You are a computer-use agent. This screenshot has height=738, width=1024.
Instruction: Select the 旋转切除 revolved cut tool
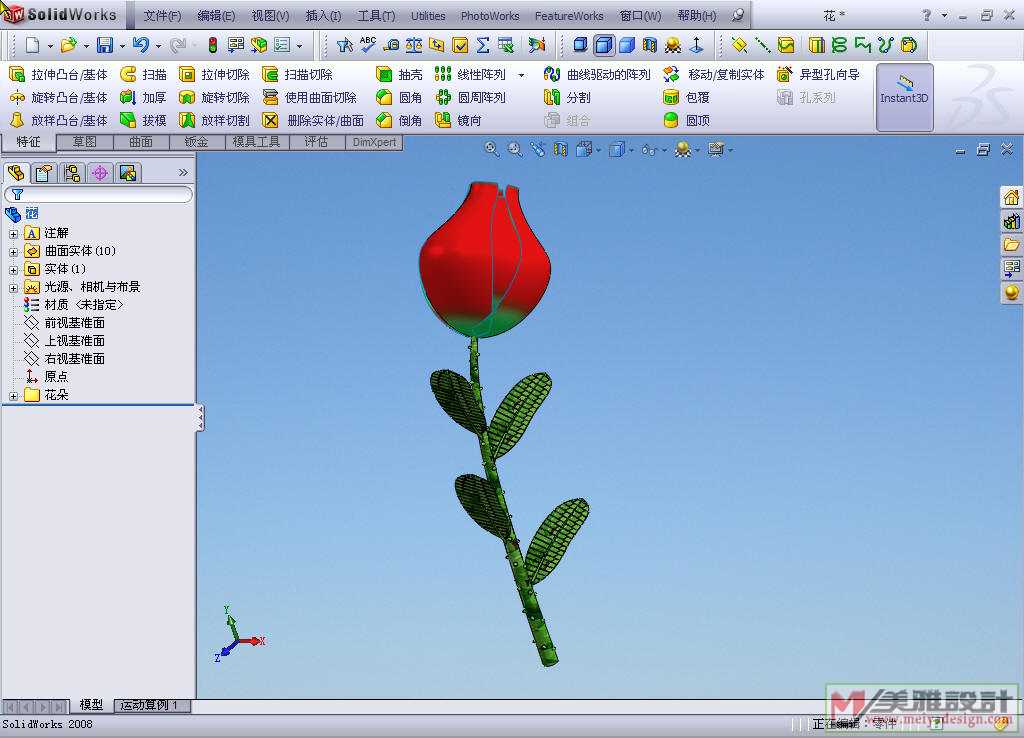[214, 97]
